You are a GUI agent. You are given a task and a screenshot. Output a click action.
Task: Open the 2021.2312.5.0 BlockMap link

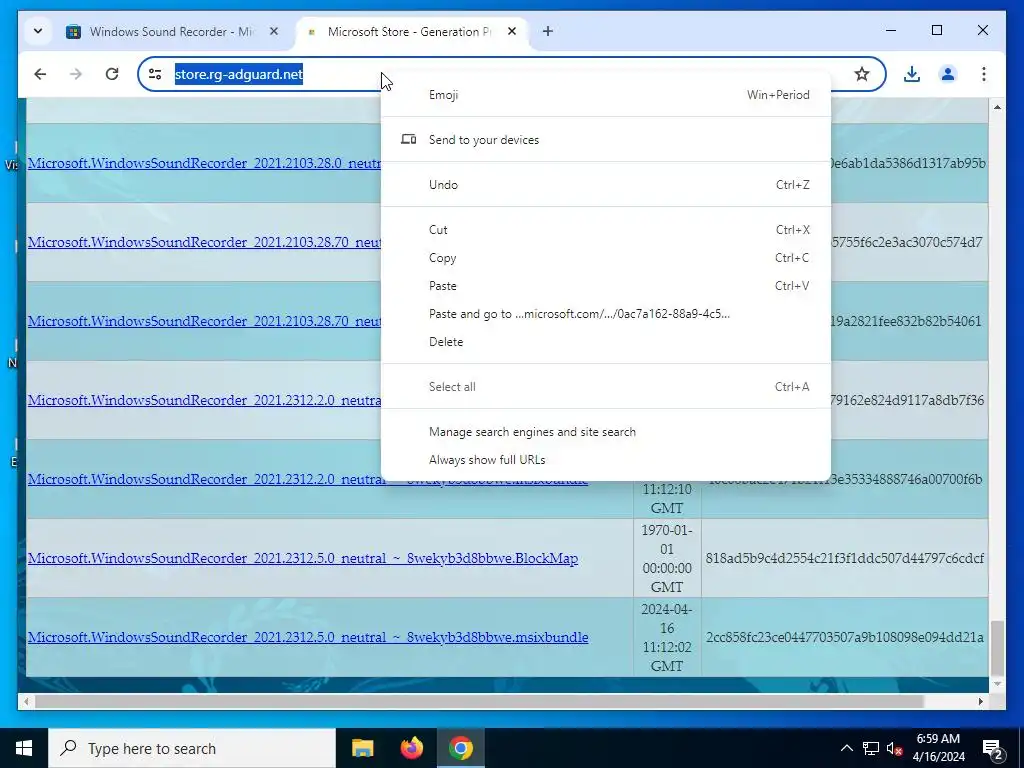pos(302,558)
